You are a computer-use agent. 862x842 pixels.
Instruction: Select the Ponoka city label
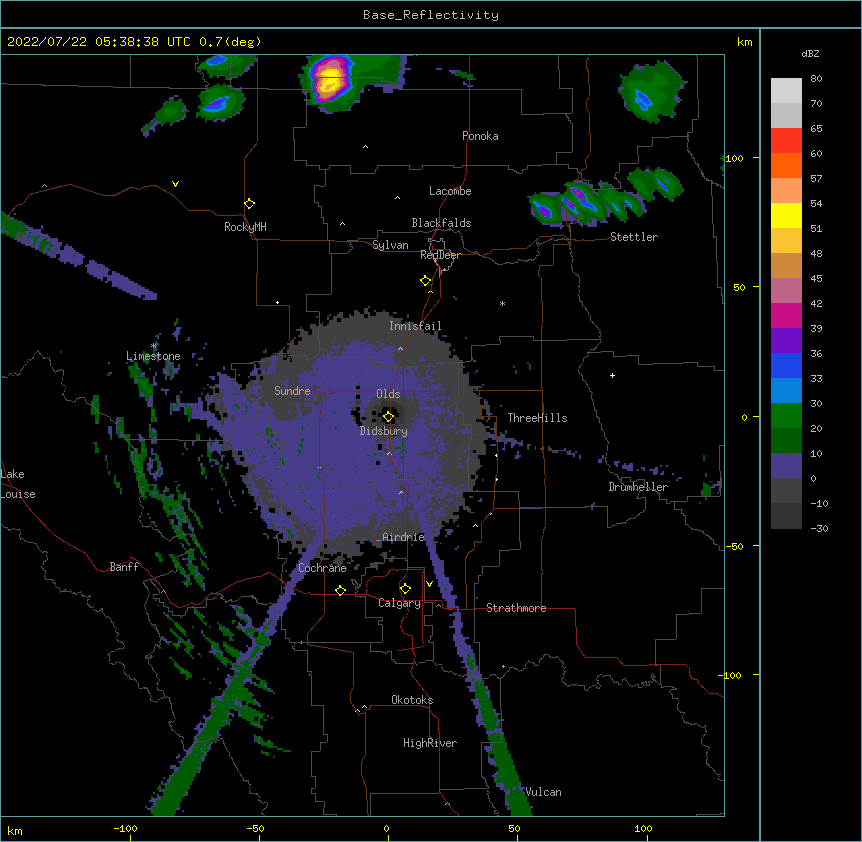pyautogui.click(x=480, y=136)
